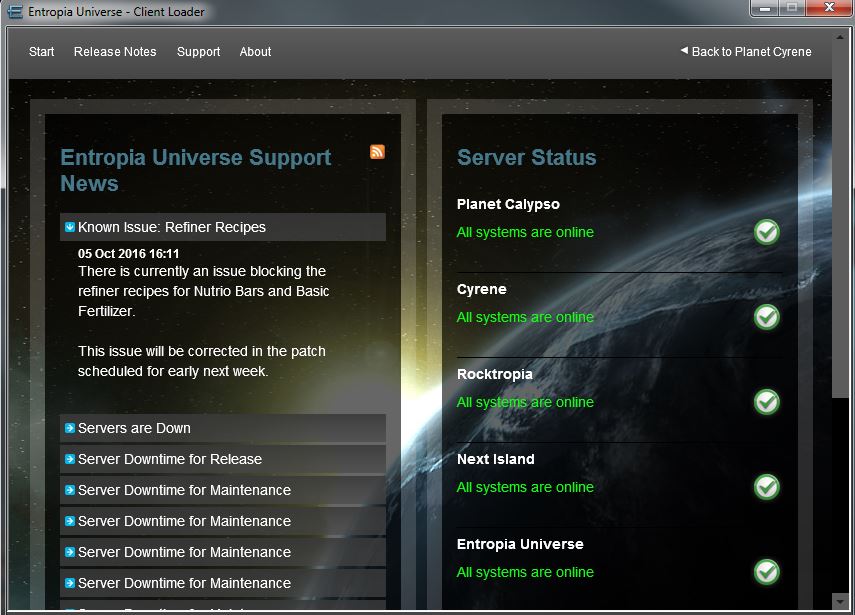Viewport: 855px width, 615px height.
Task: Click the Server Status heading
Action: click(x=527, y=158)
